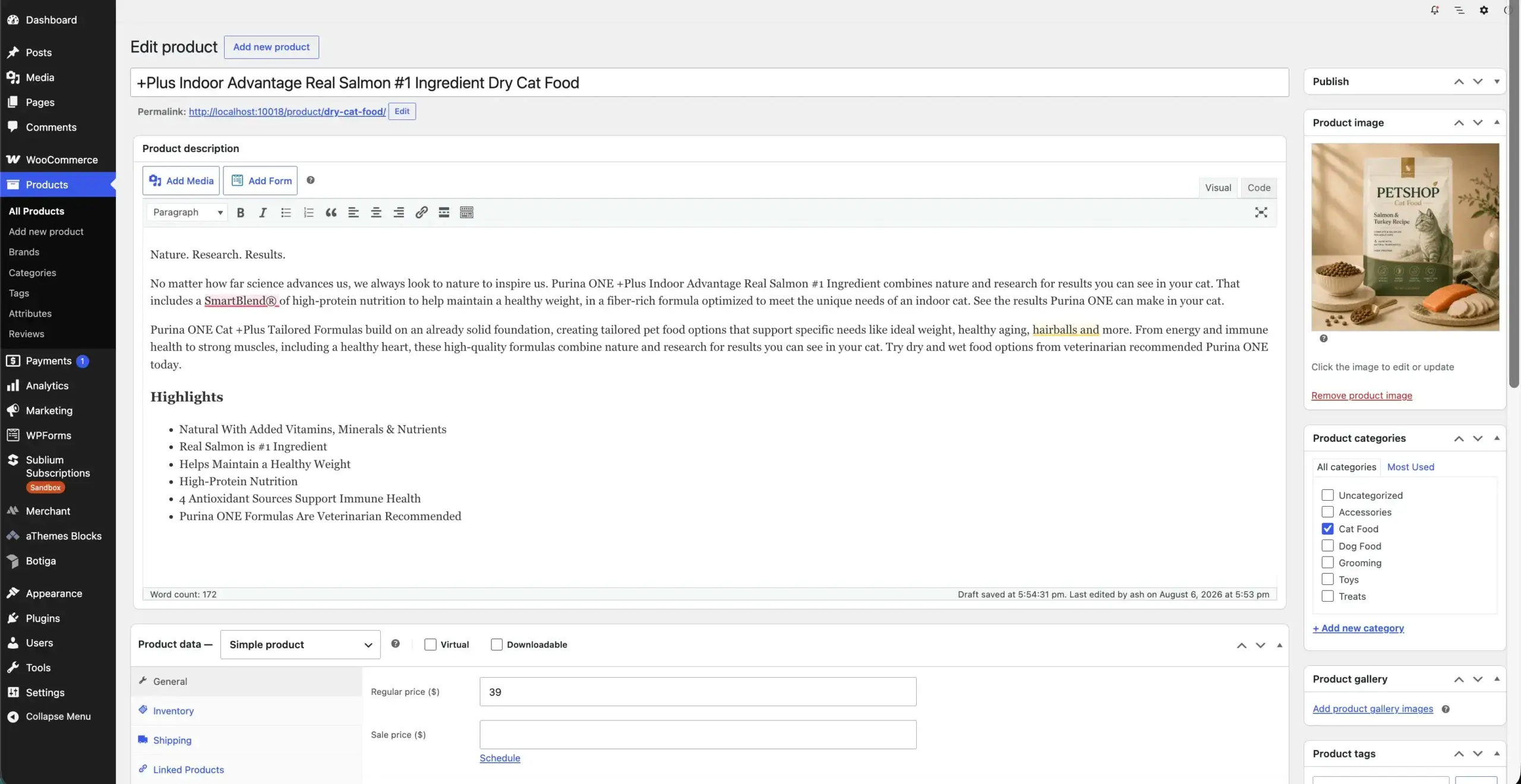
Task: Enter distraction-free fullscreen editor
Action: [1261, 213]
